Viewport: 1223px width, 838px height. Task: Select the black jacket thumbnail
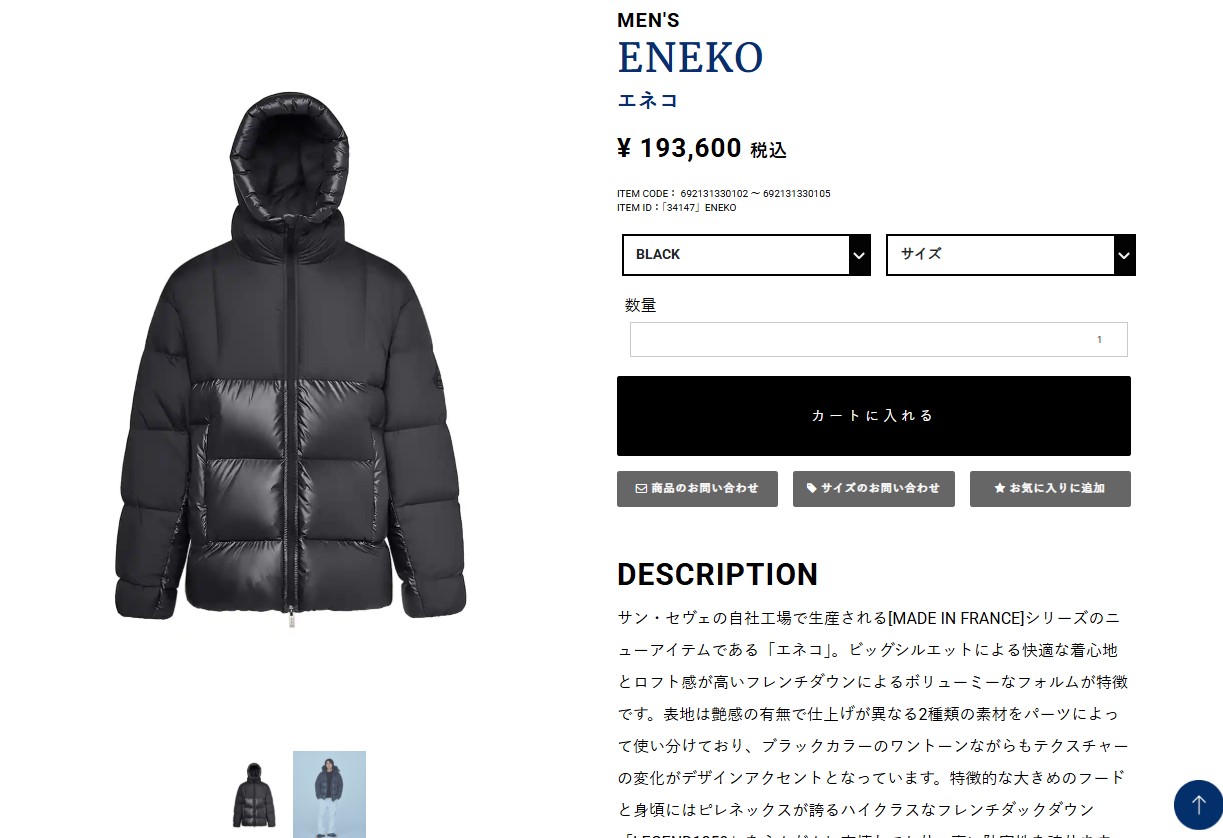pyautogui.click(x=254, y=795)
